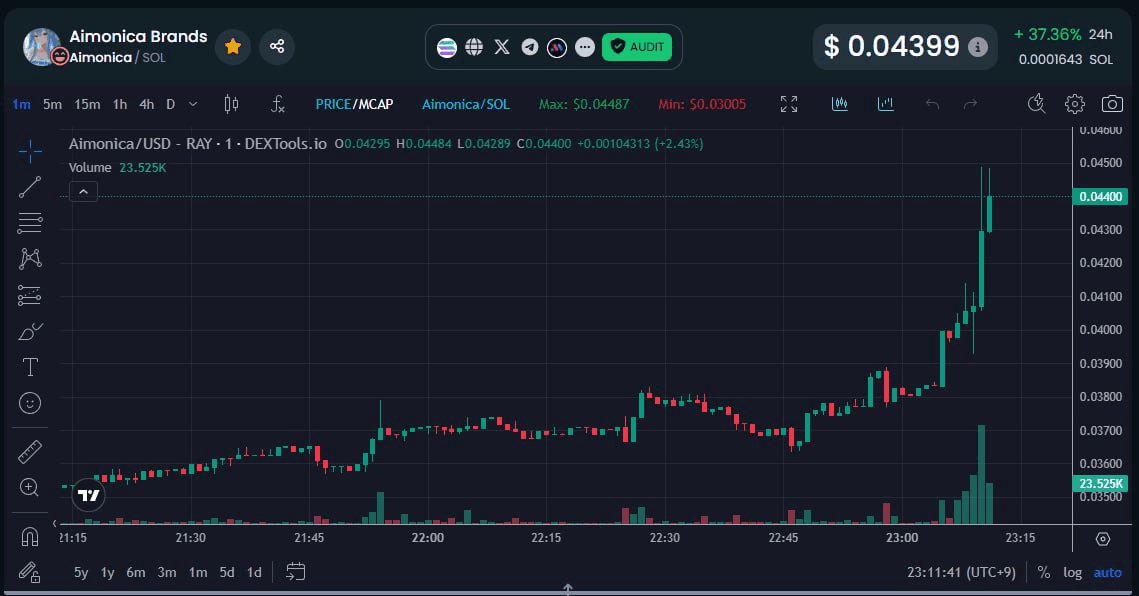Select the pattern drawing tool

click(x=30, y=259)
